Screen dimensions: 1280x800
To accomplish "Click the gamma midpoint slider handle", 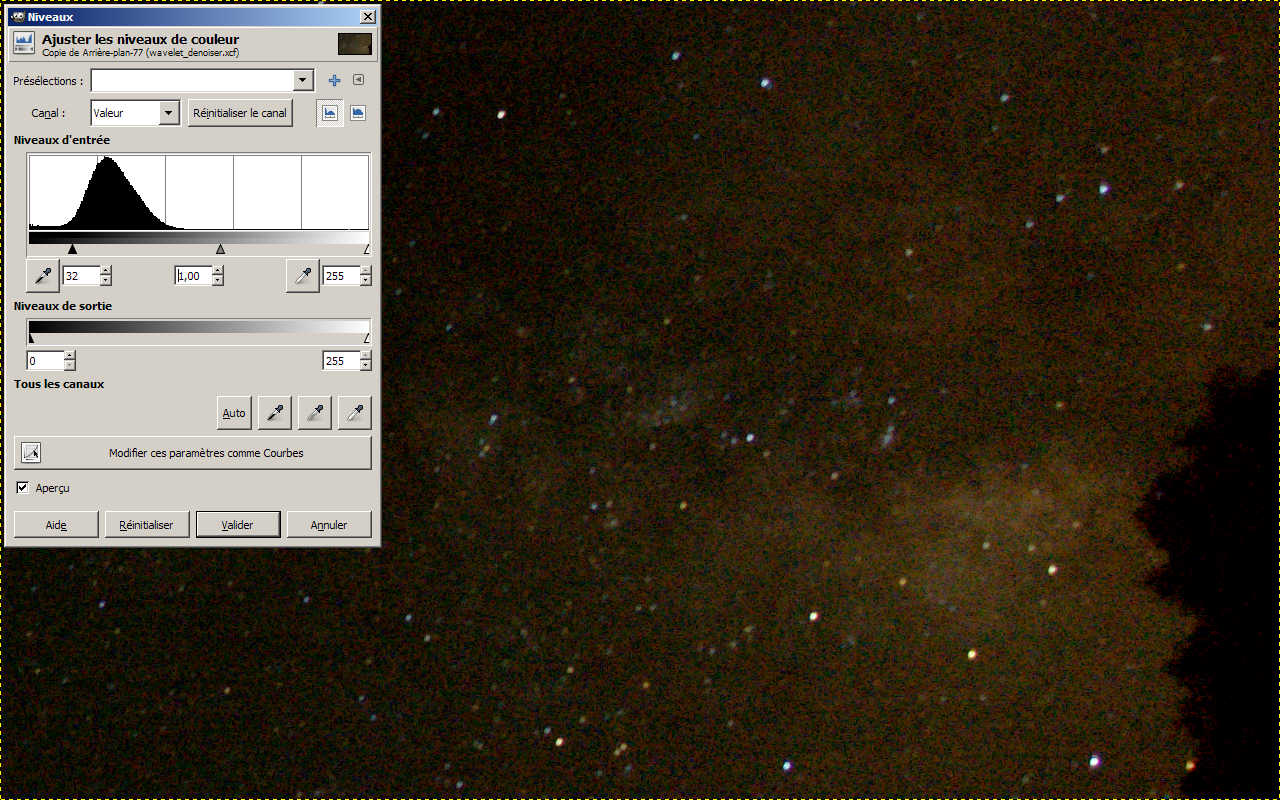I will point(220,249).
